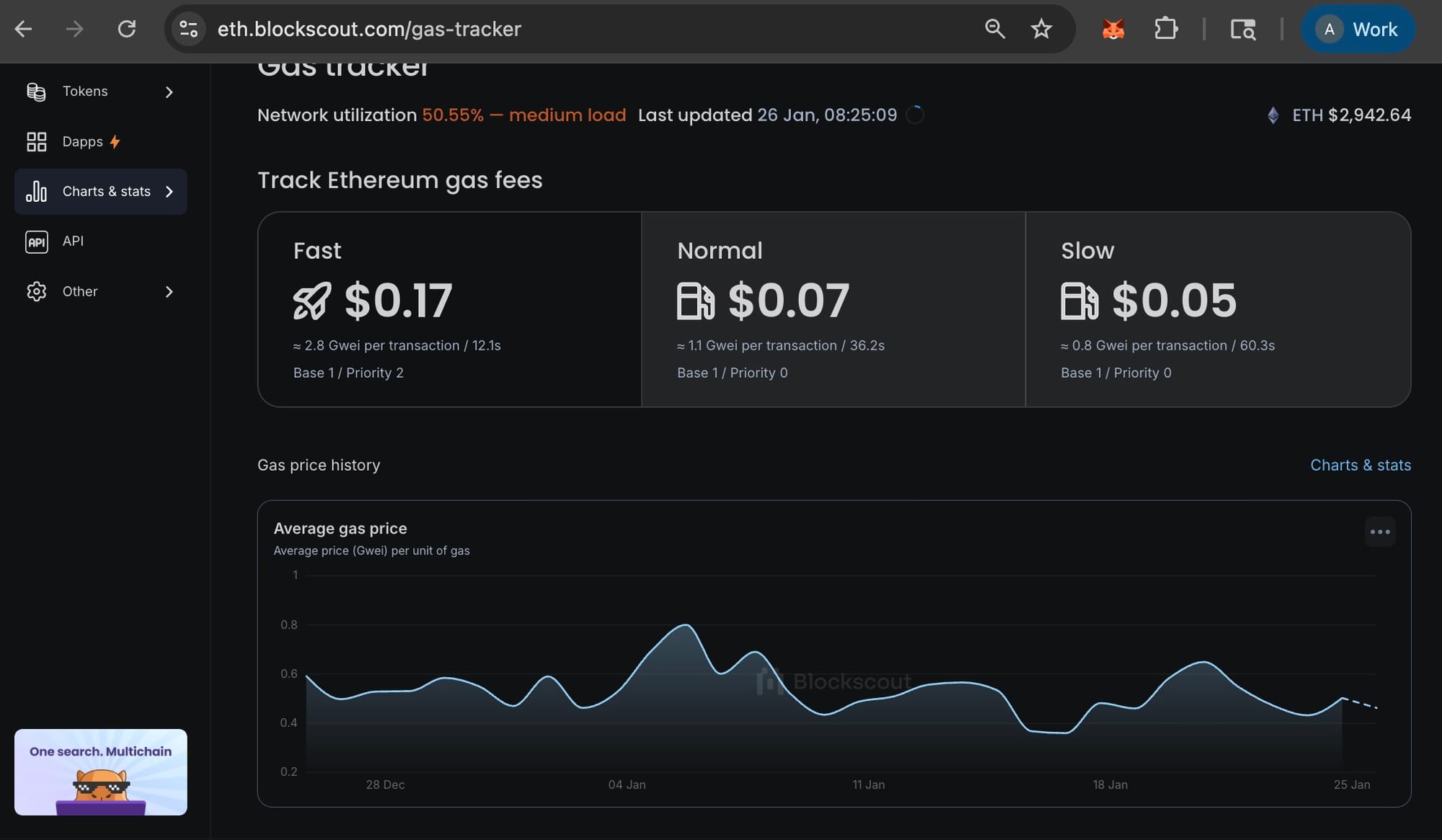Screen dimensions: 1442x840
Task: Open the API menu item
Action: point(73,242)
